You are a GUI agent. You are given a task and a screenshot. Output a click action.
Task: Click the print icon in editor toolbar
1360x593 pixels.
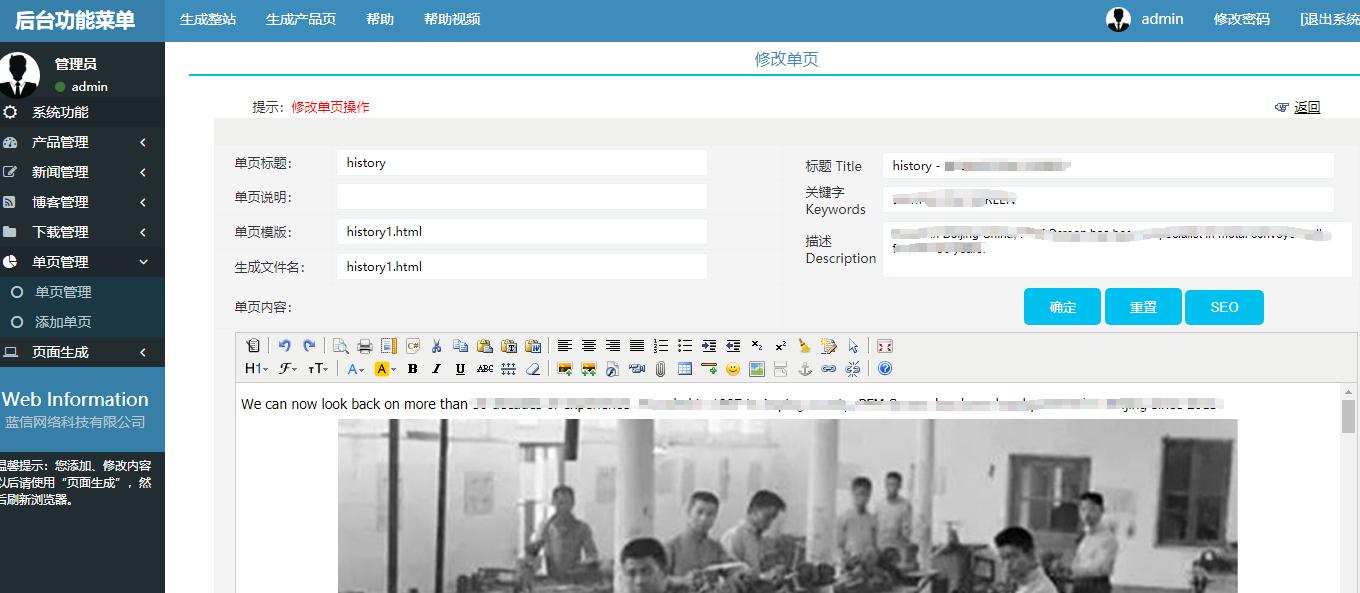(x=365, y=346)
